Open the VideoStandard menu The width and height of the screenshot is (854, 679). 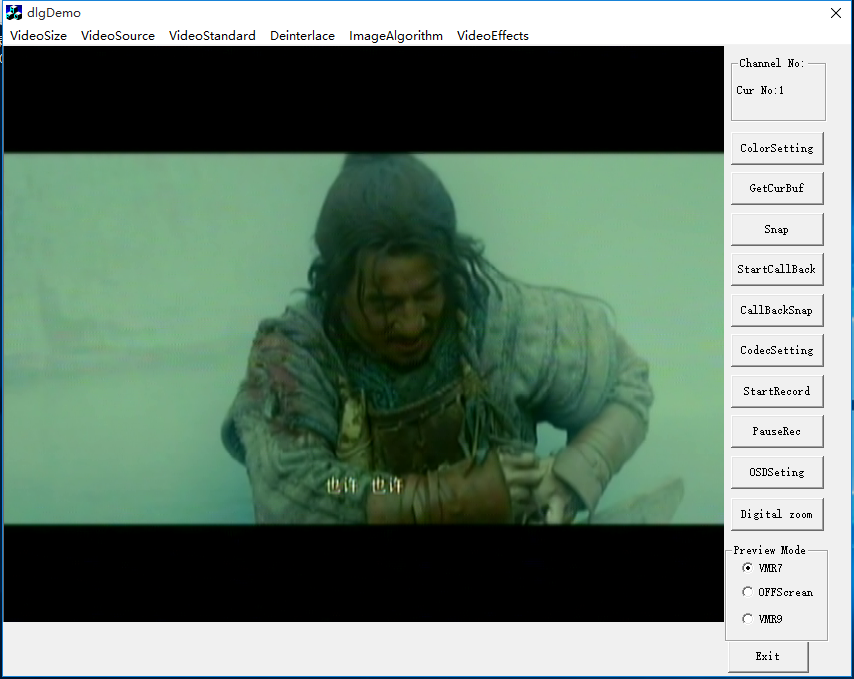(x=212, y=36)
